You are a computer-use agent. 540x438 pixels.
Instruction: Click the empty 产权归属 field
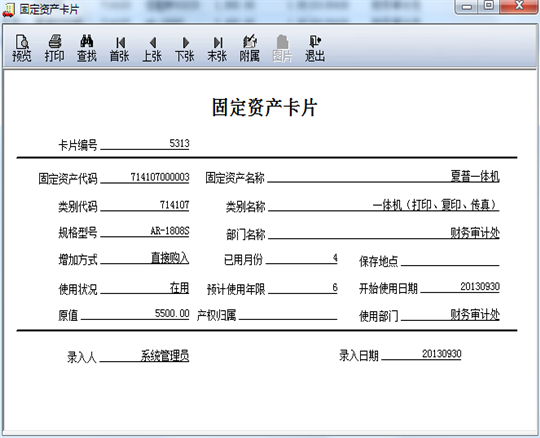[288, 314]
